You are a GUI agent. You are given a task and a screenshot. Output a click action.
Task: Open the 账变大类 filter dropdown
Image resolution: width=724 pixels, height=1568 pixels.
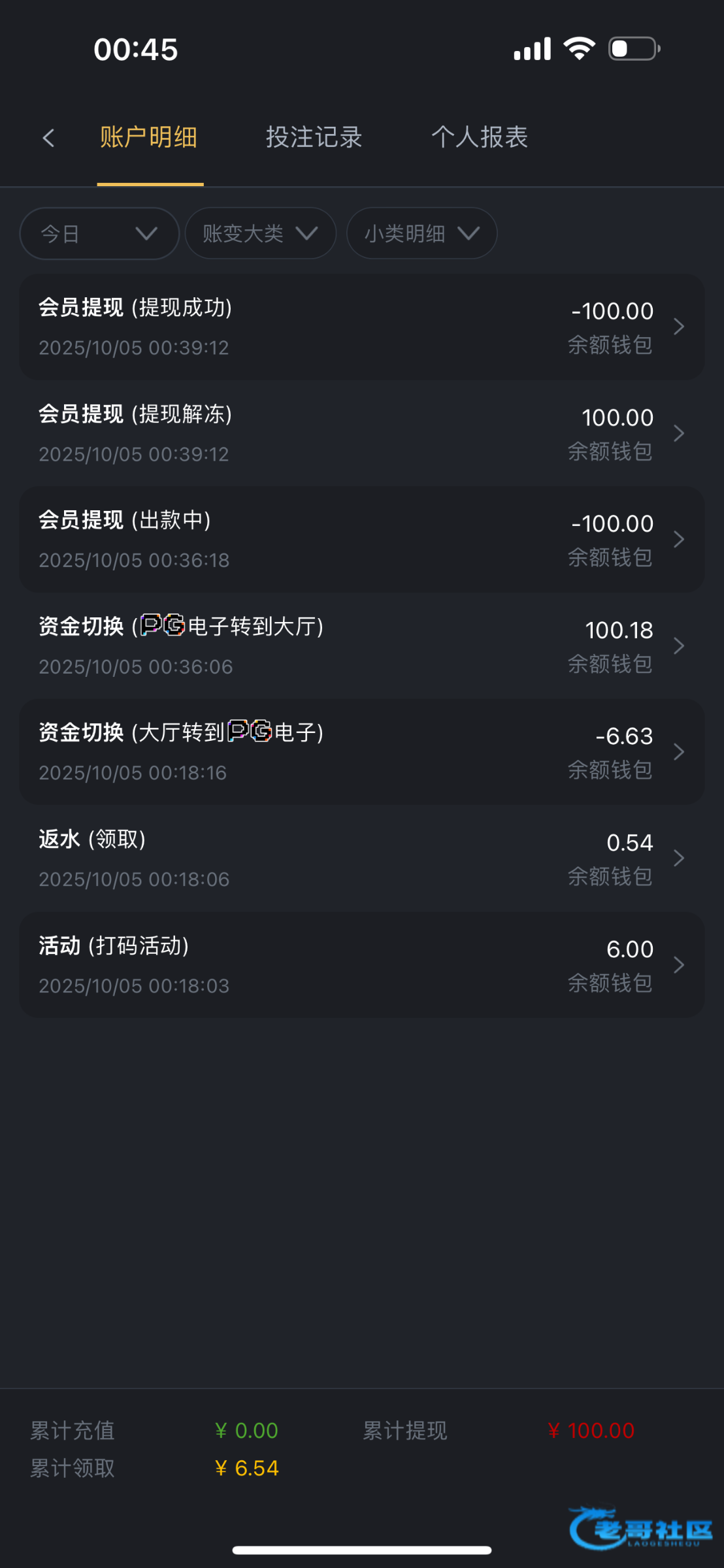point(260,233)
